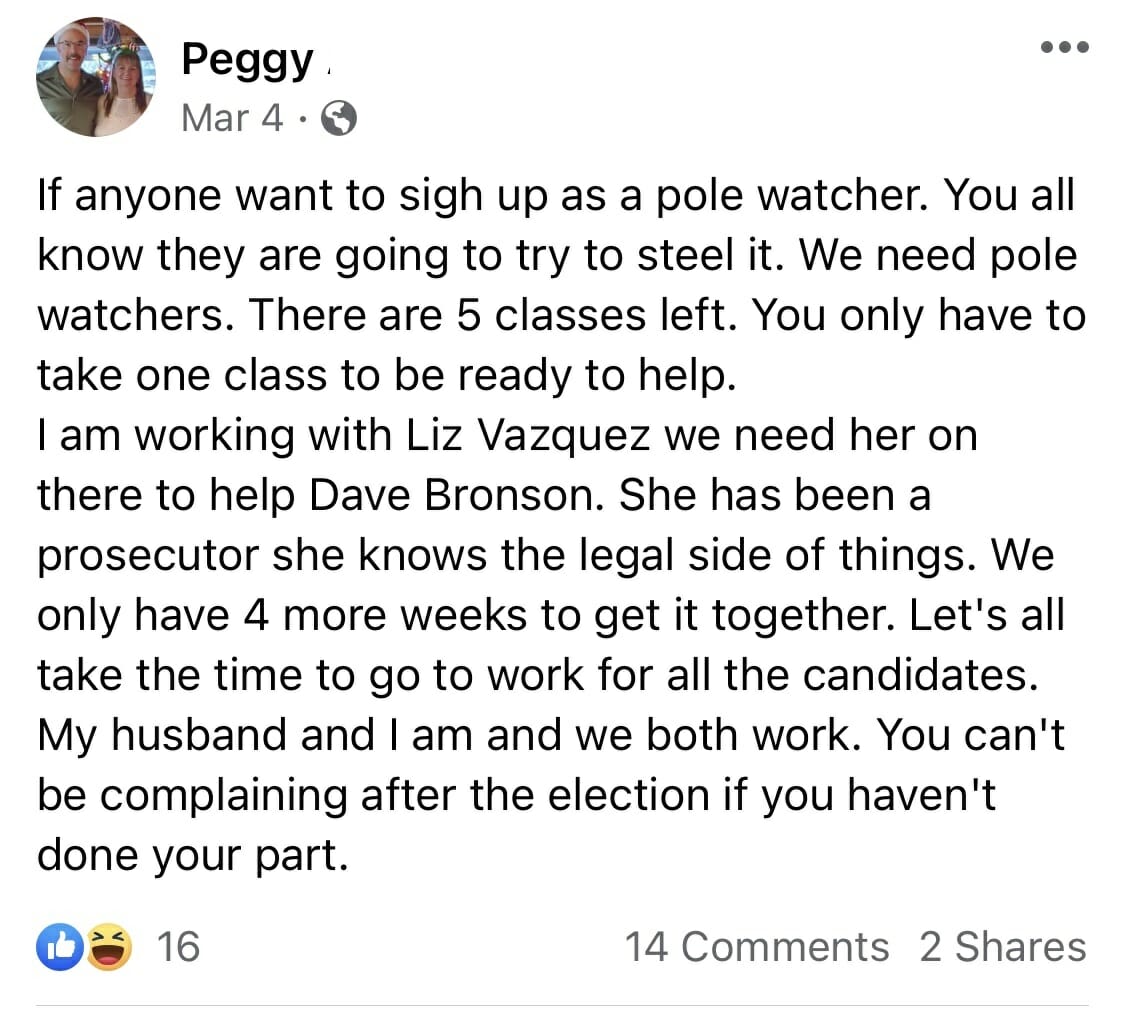1125x1023 pixels.
Task: Click the Mar 4 post timestamp
Action: pyautogui.click(x=232, y=118)
